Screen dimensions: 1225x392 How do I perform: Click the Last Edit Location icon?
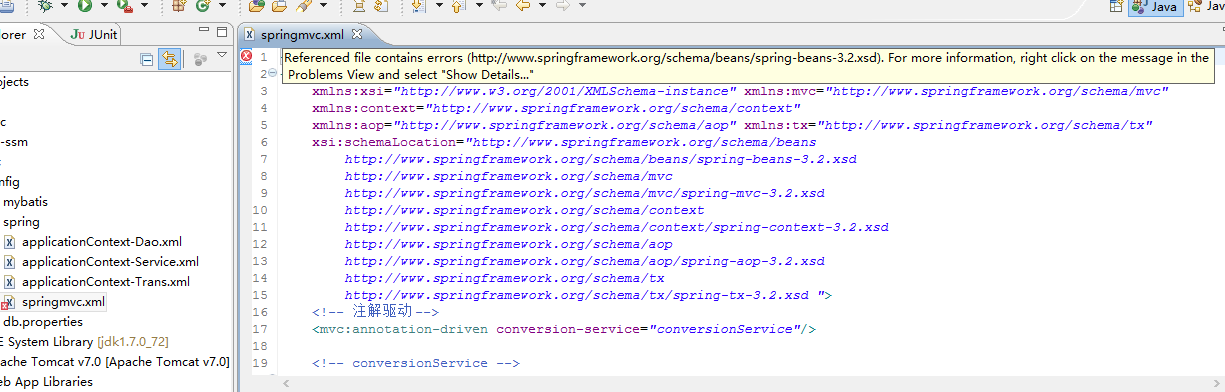[499, 6]
